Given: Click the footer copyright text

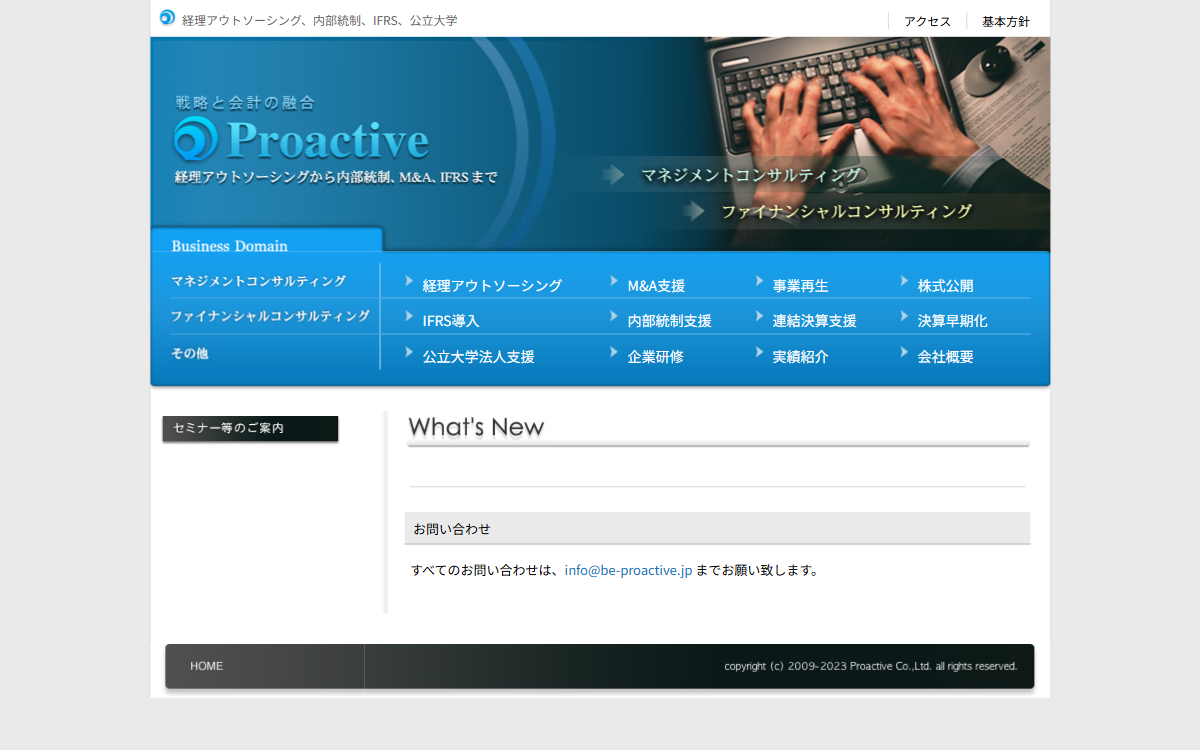Looking at the screenshot, I should (x=871, y=666).
